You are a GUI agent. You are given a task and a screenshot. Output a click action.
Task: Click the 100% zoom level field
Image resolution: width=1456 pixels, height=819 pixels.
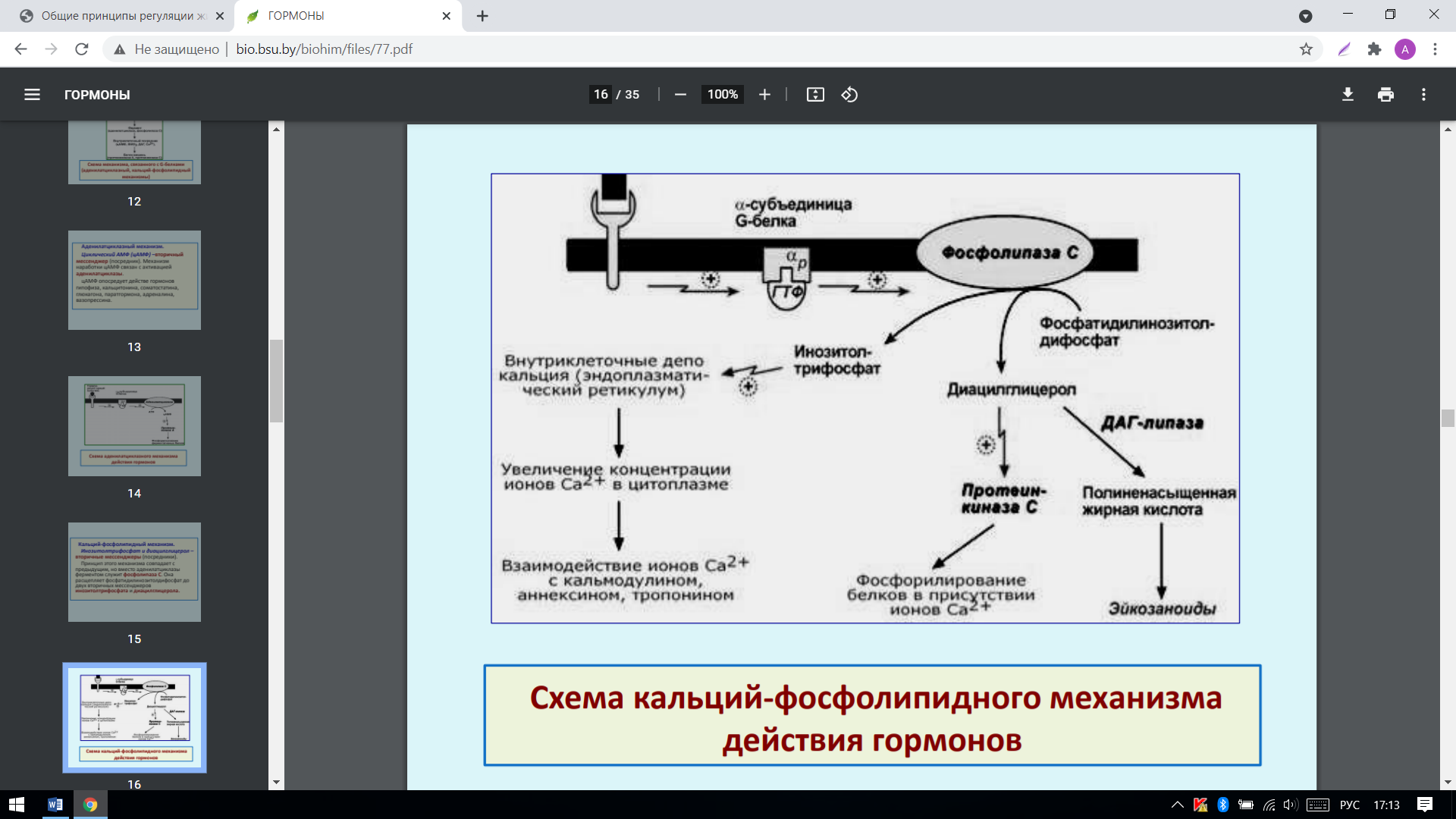(722, 95)
